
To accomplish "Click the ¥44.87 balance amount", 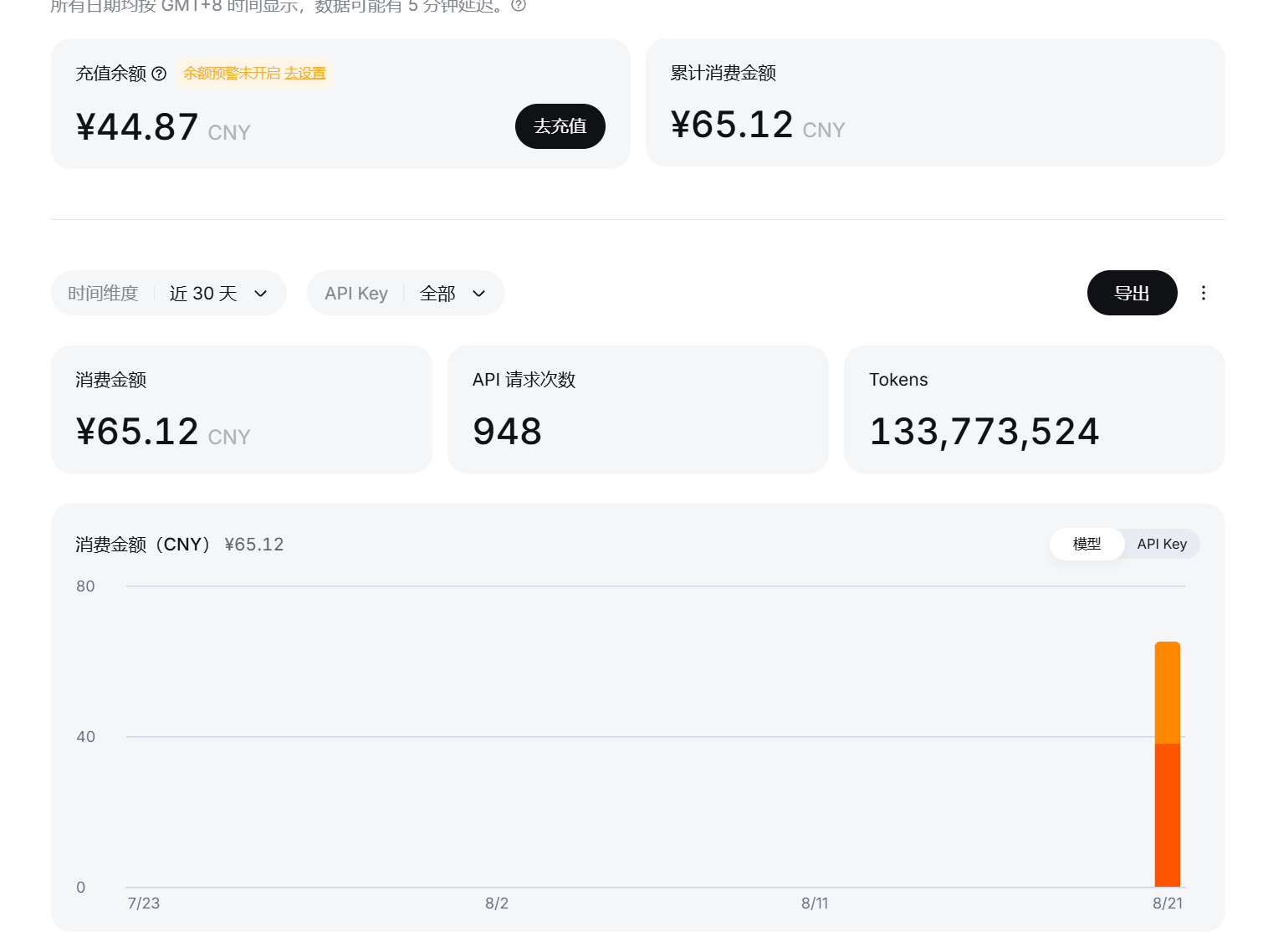I will (137, 128).
